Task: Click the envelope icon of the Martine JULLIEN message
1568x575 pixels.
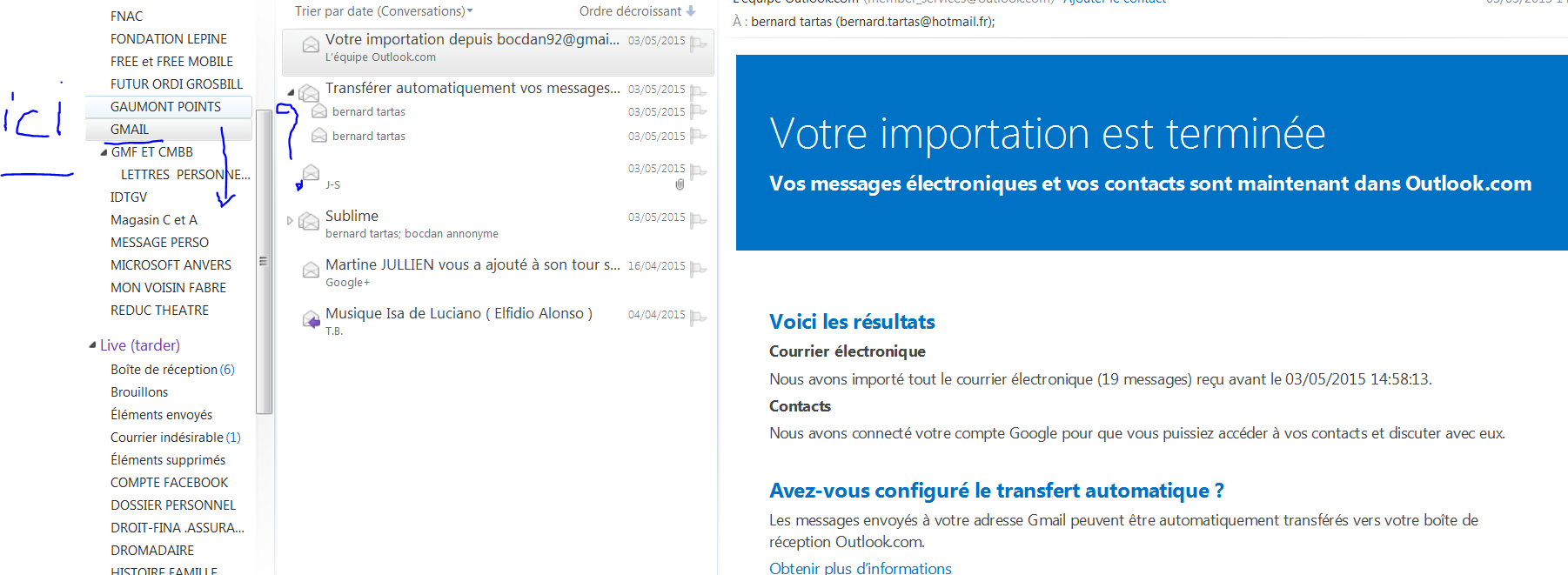Action: [x=311, y=270]
